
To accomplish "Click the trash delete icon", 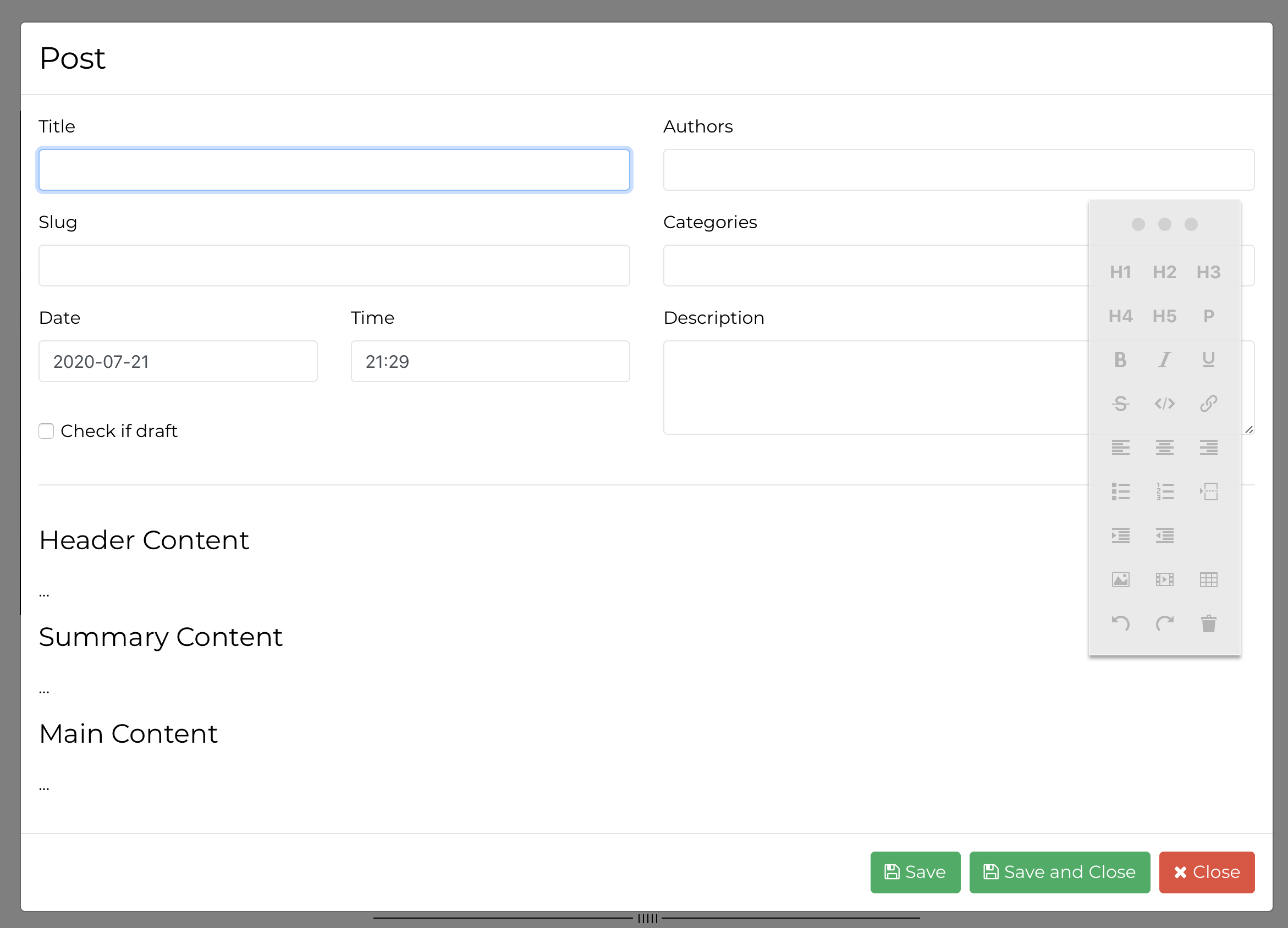I will (1208, 623).
